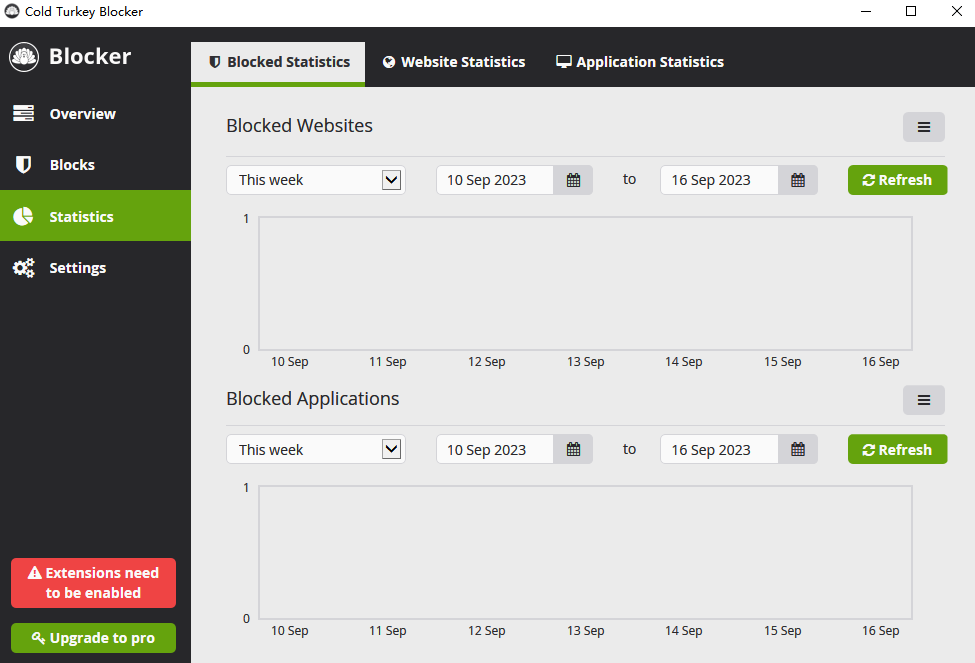Refresh the Blocked Websites chart

(897, 180)
